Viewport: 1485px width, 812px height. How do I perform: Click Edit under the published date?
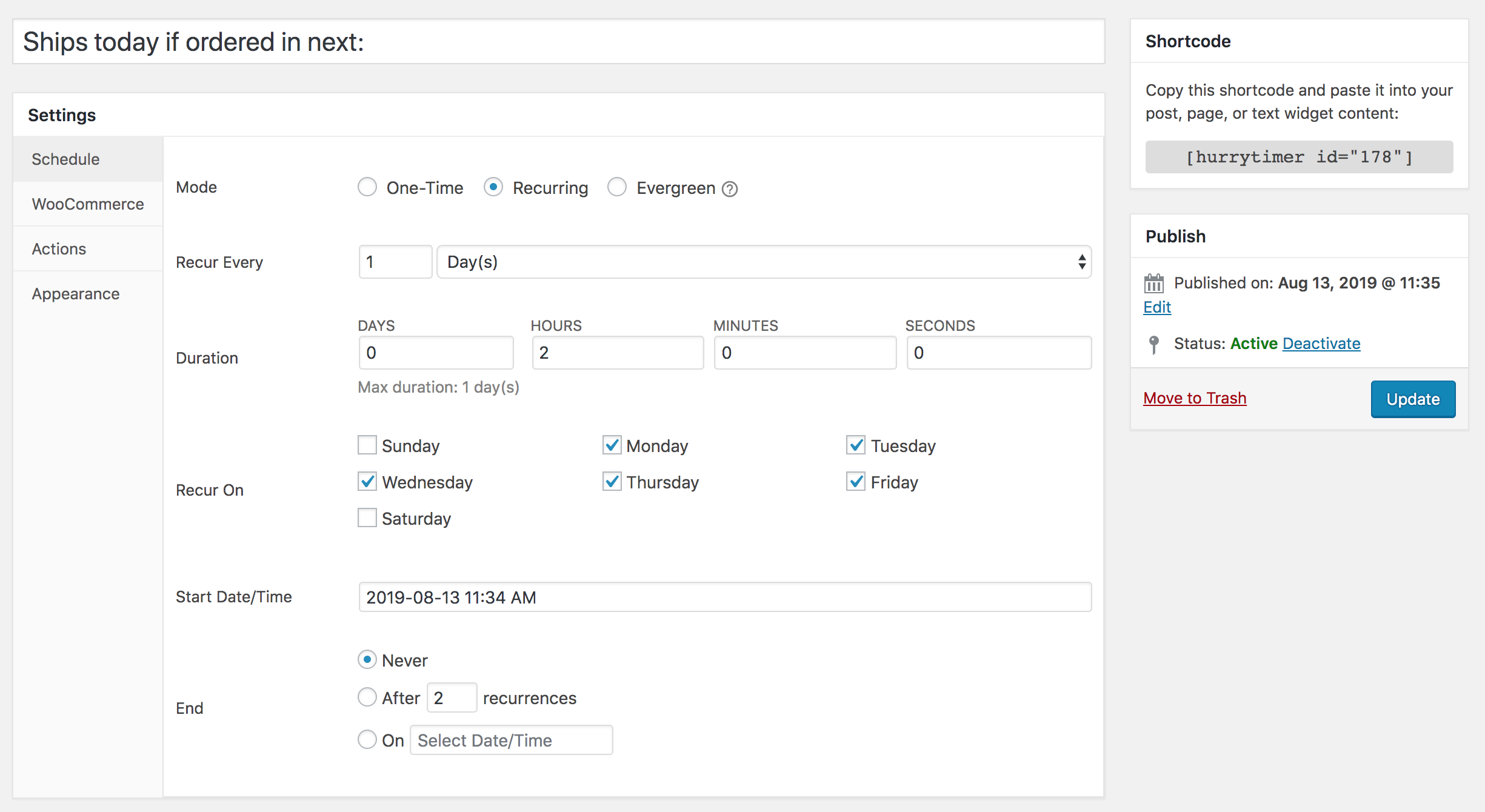[x=1157, y=307]
